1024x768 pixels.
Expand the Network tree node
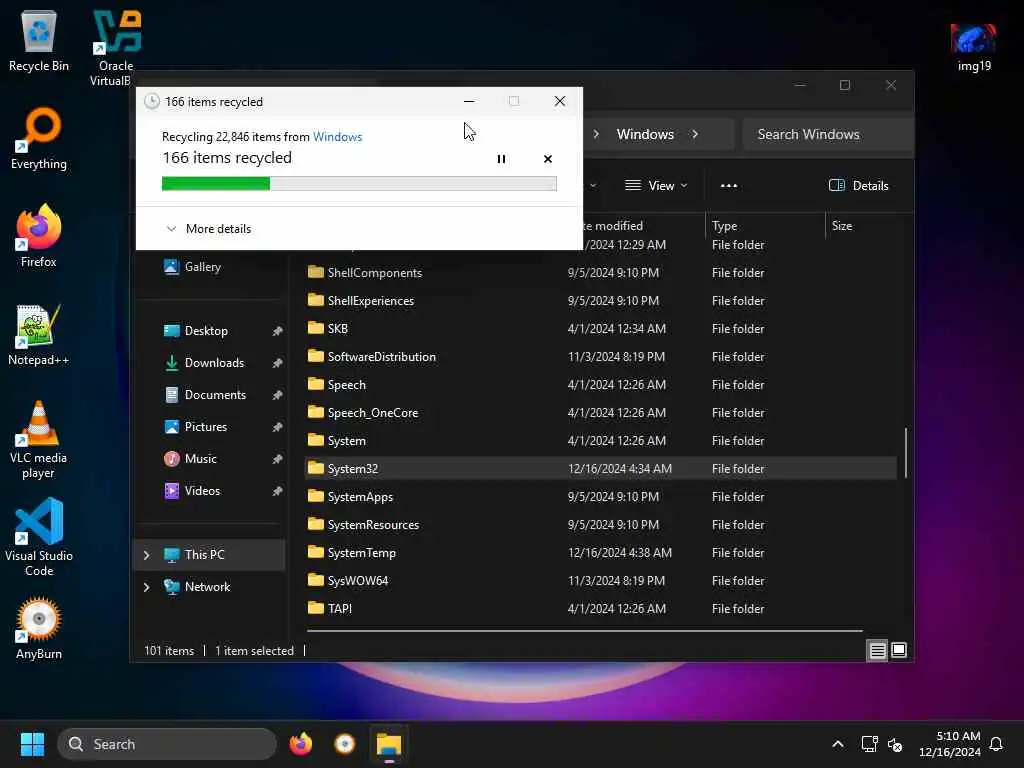point(146,587)
